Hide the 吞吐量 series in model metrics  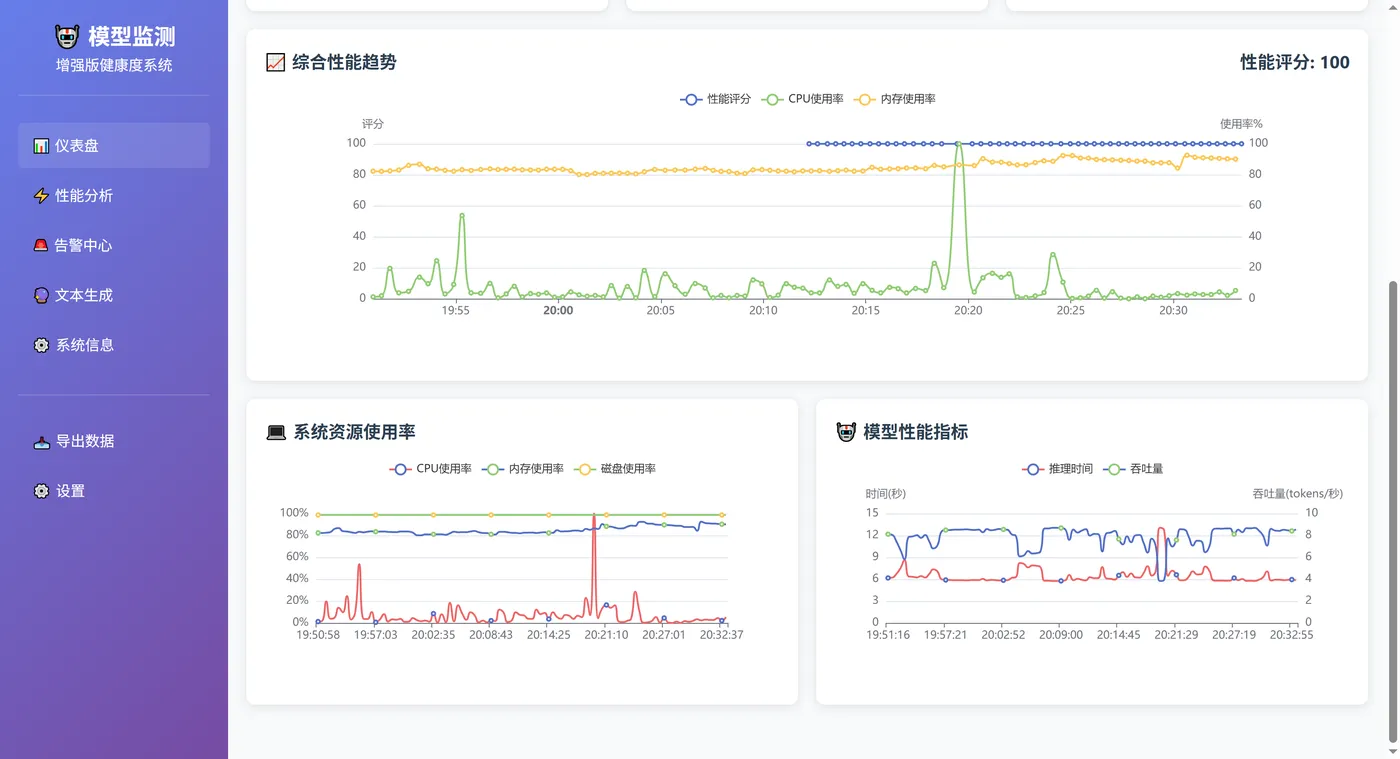coord(1133,469)
